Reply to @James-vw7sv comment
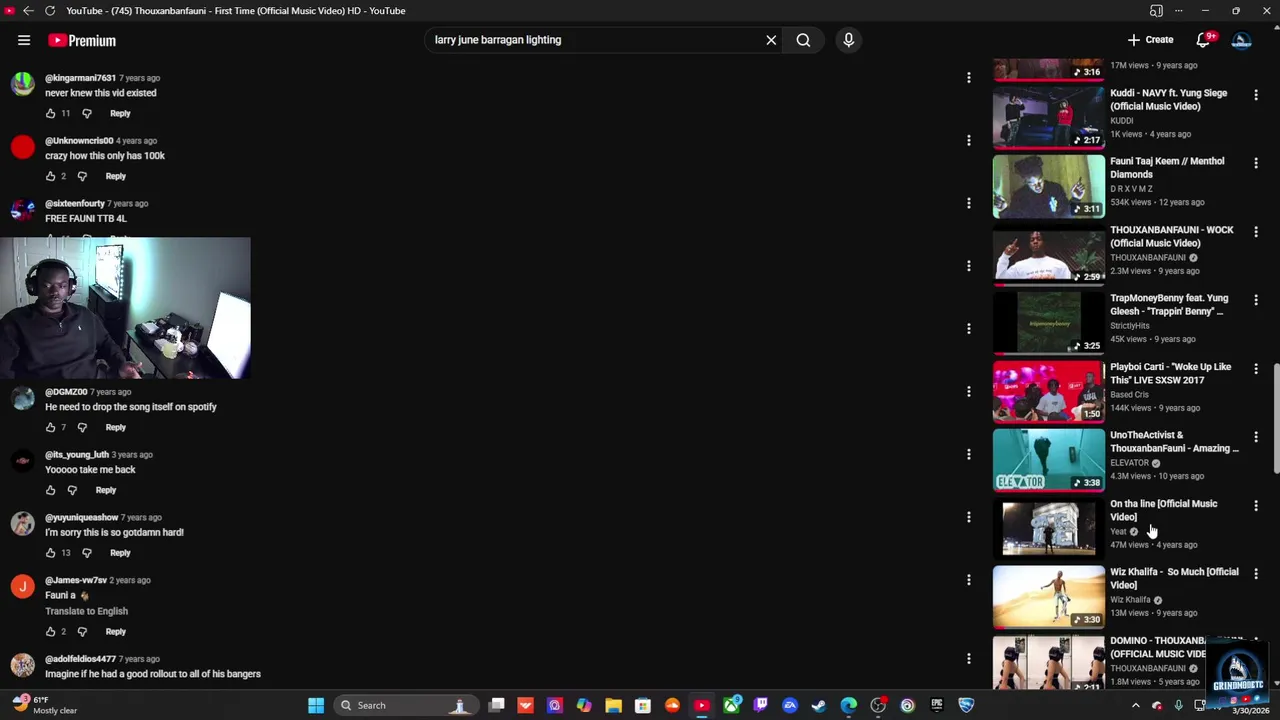This screenshot has height=720, width=1280. pos(115,632)
